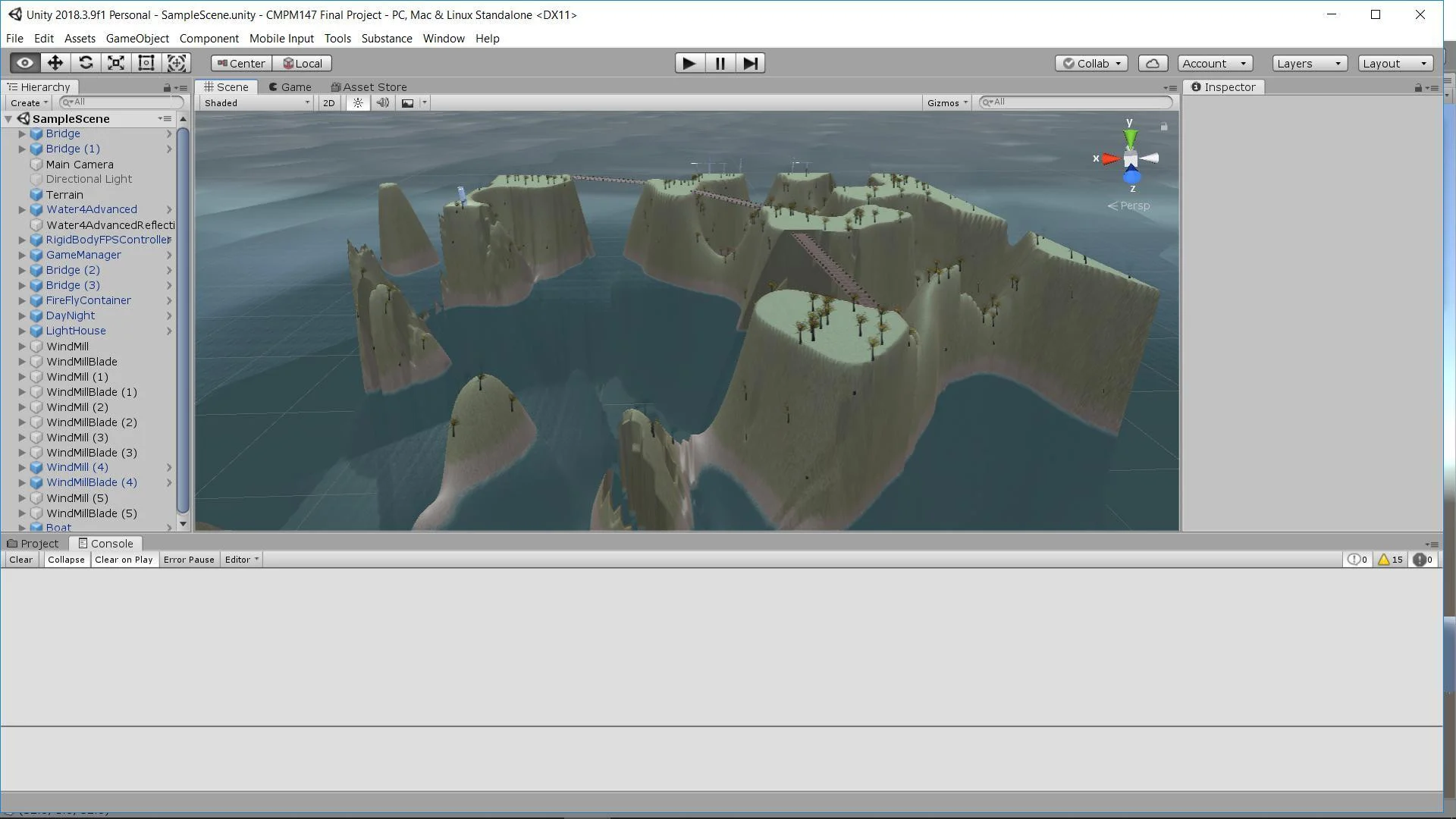The image size is (1456, 819).
Task: Expand Bridge in the Hierarchy
Action: click(x=21, y=133)
